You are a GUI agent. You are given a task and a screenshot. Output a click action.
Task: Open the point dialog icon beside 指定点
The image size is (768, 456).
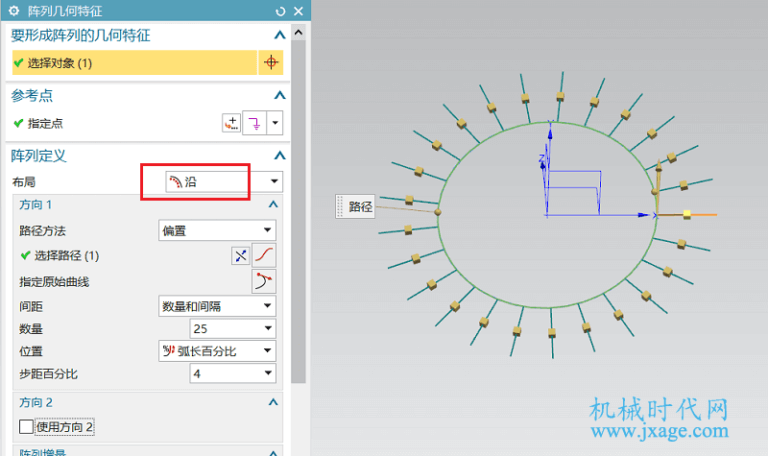click(231, 123)
